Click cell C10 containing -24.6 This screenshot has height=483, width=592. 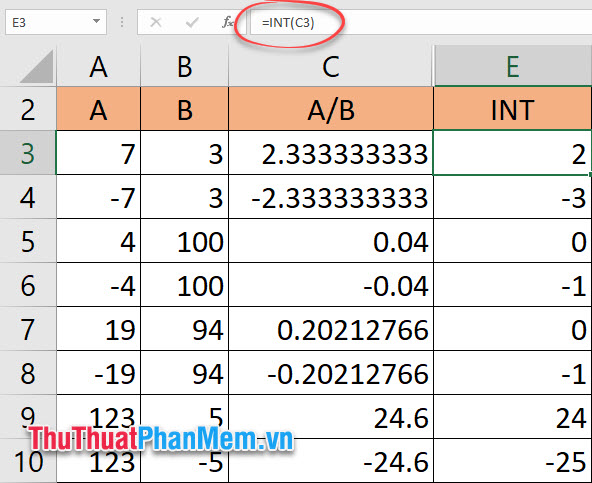331,460
